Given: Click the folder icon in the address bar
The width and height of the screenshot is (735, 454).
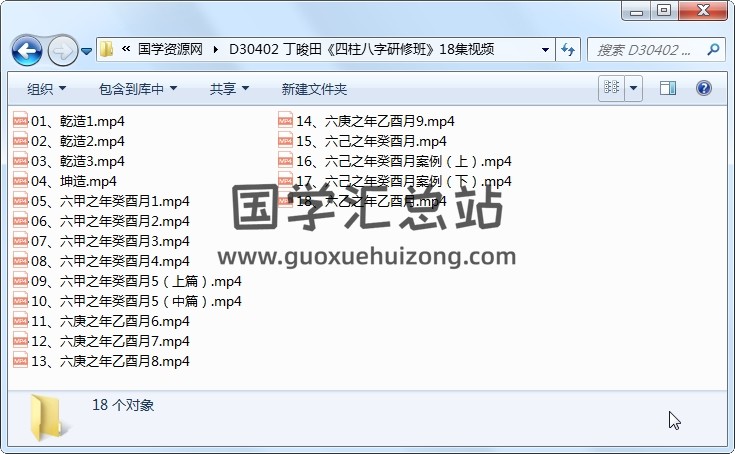Looking at the screenshot, I should click(x=106, y=49).
